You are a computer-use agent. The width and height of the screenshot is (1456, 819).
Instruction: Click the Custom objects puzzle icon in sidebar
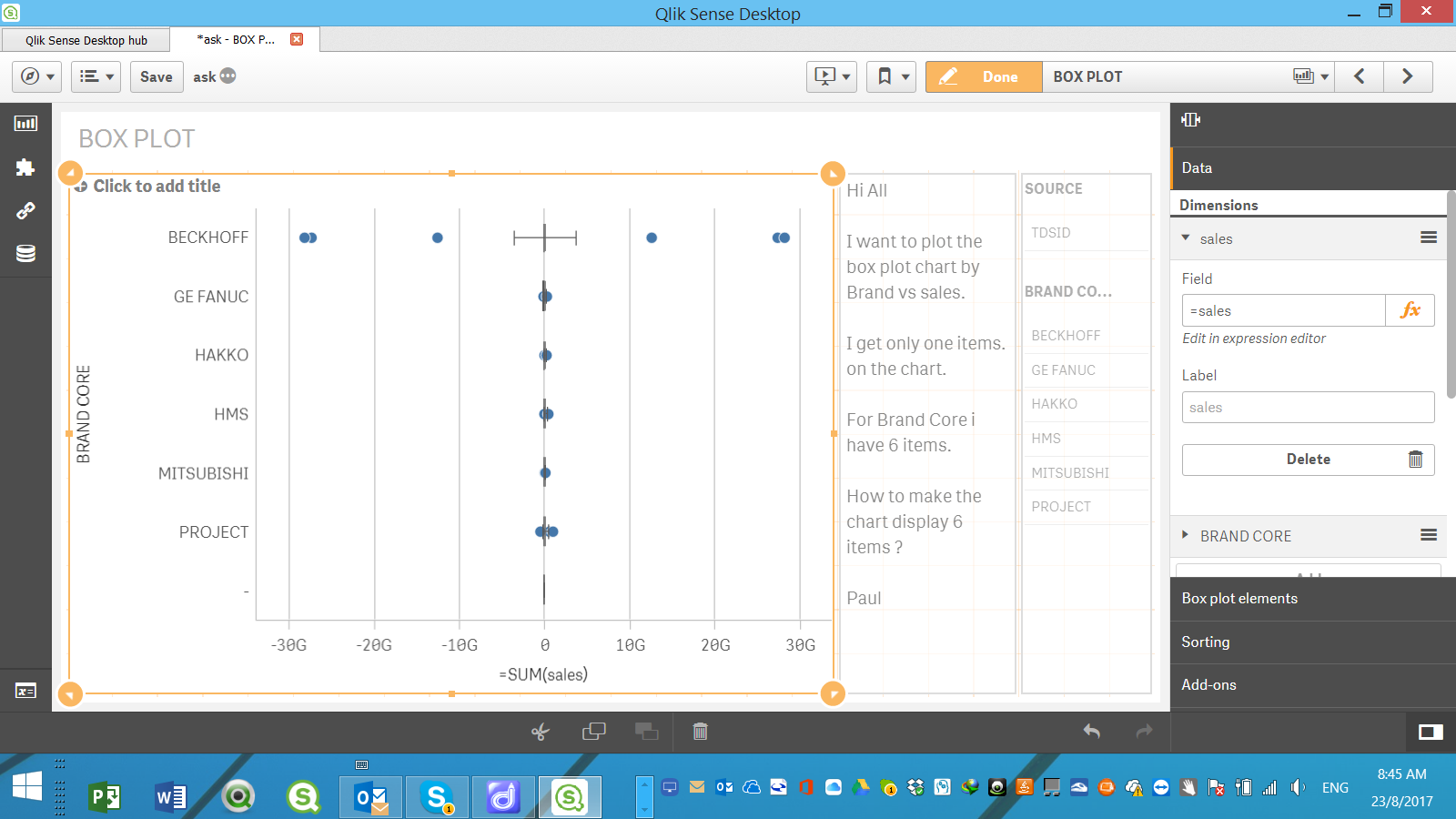25,167
